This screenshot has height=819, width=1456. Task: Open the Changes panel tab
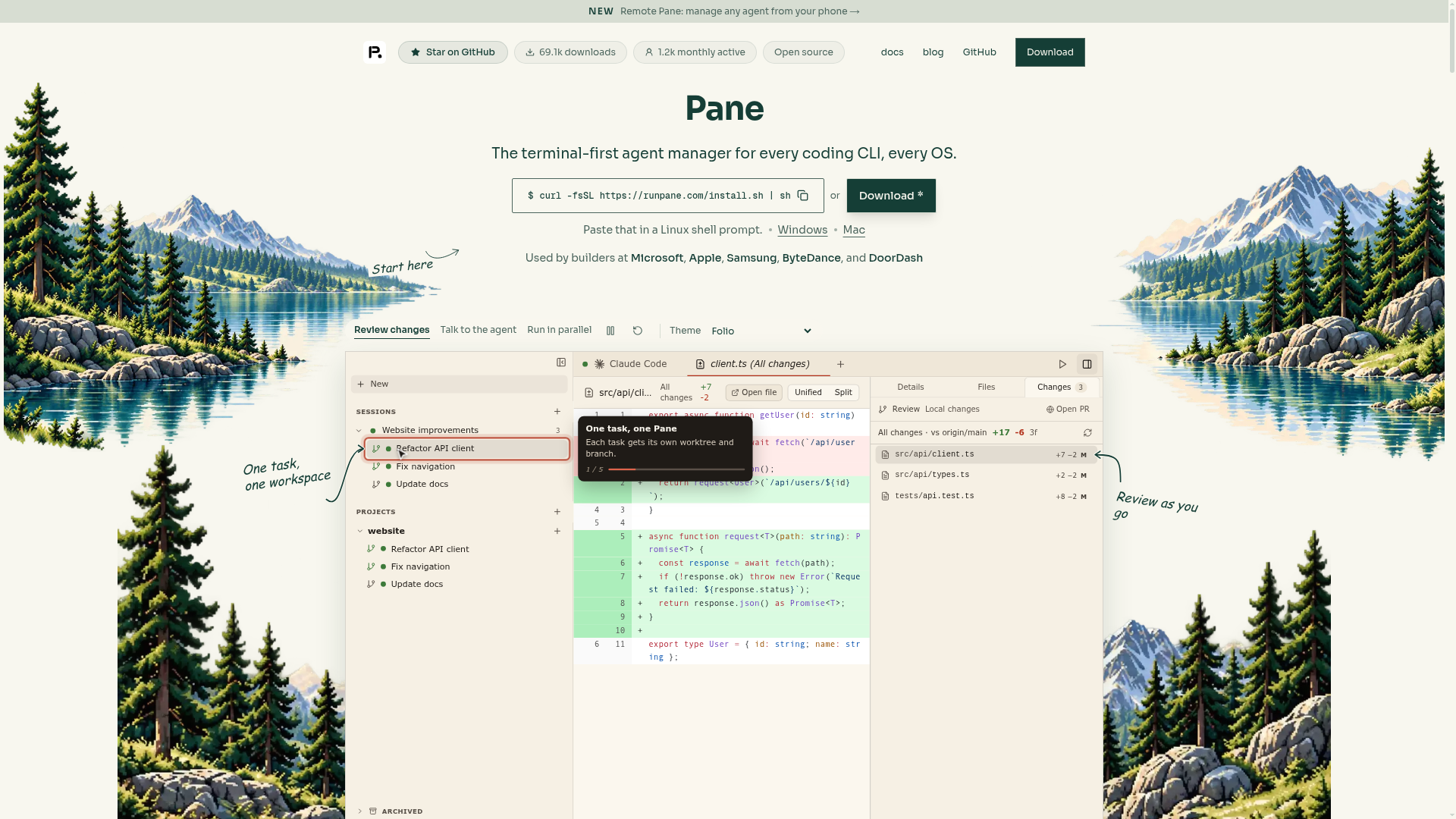[1062, 388]
